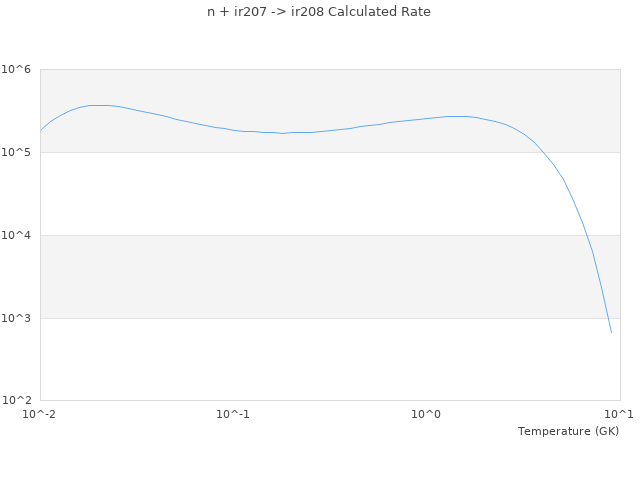Image resolution: width=640 pixels, height=480 pixels.
Task: Click the 10^-2 x-axis tick label
Action: (40, 415)
